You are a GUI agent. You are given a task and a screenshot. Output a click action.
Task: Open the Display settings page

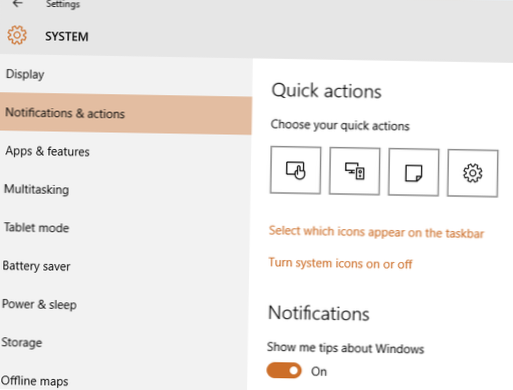(126, 74)
